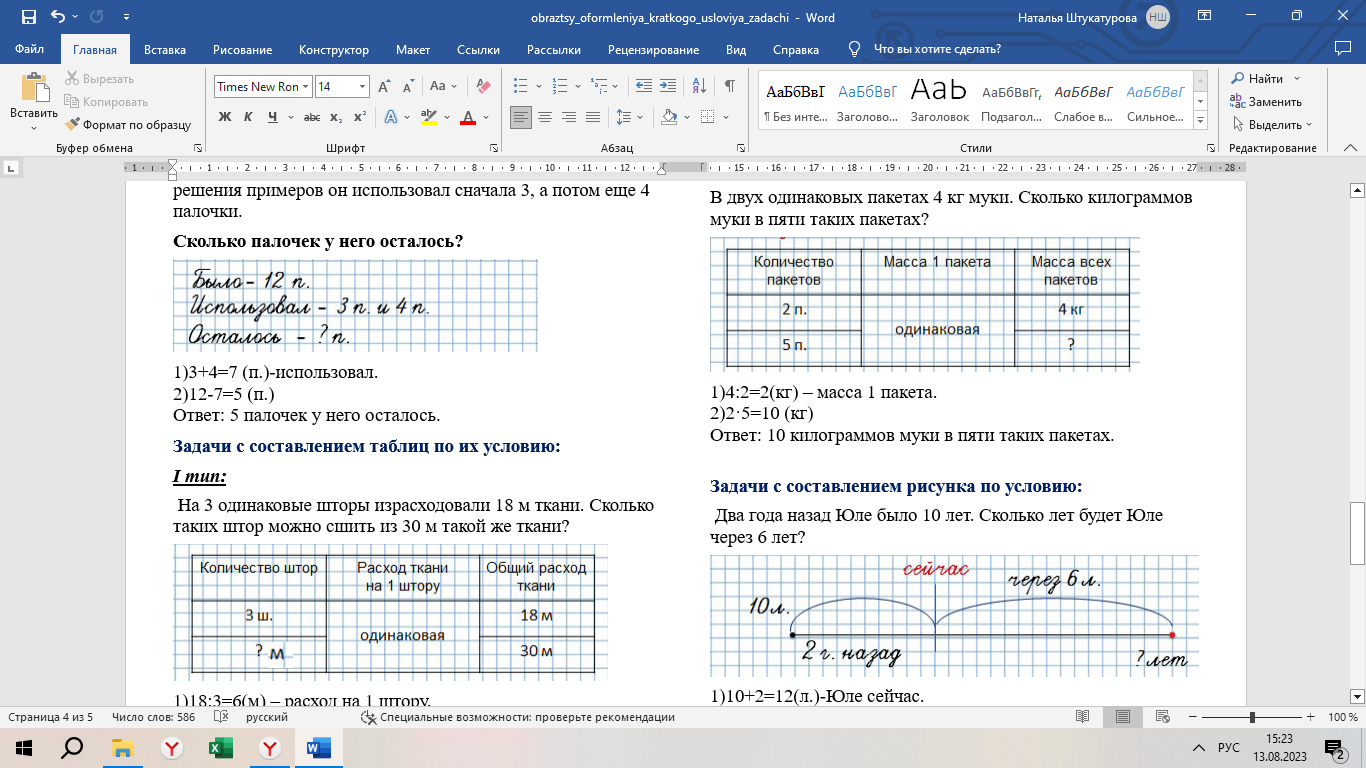
Task: Apply the Заголовок style from gallery
Action: 940,101
